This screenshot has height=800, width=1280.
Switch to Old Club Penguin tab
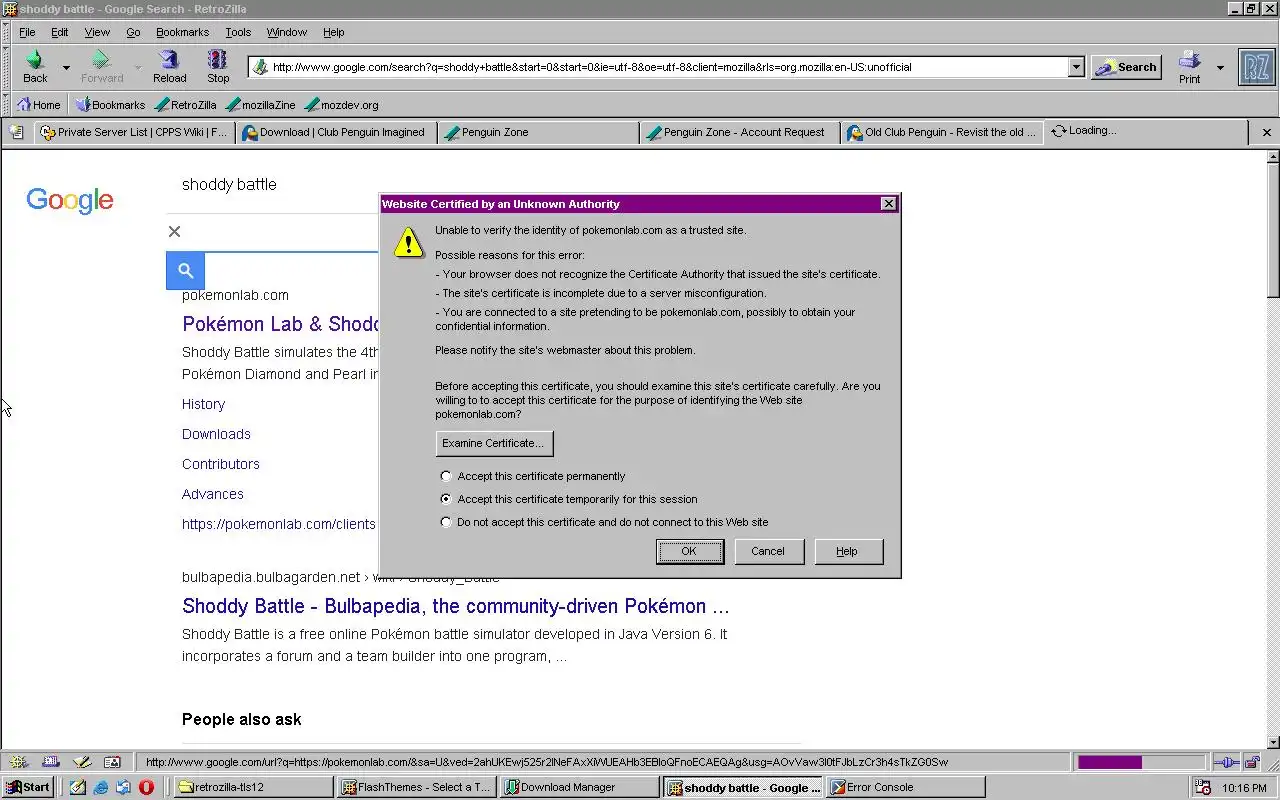pos(941,132)
